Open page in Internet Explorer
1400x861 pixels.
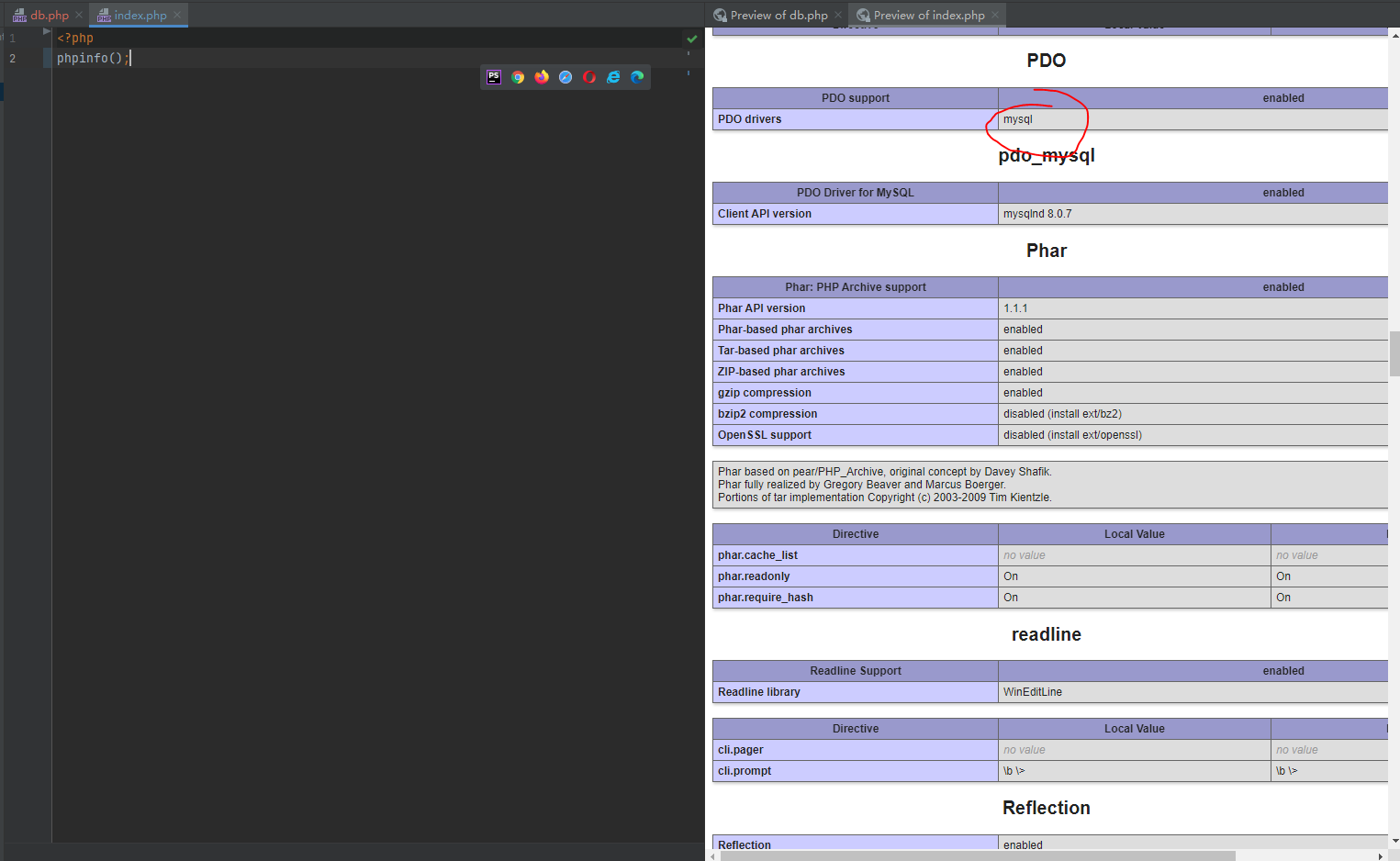(613, 77)
